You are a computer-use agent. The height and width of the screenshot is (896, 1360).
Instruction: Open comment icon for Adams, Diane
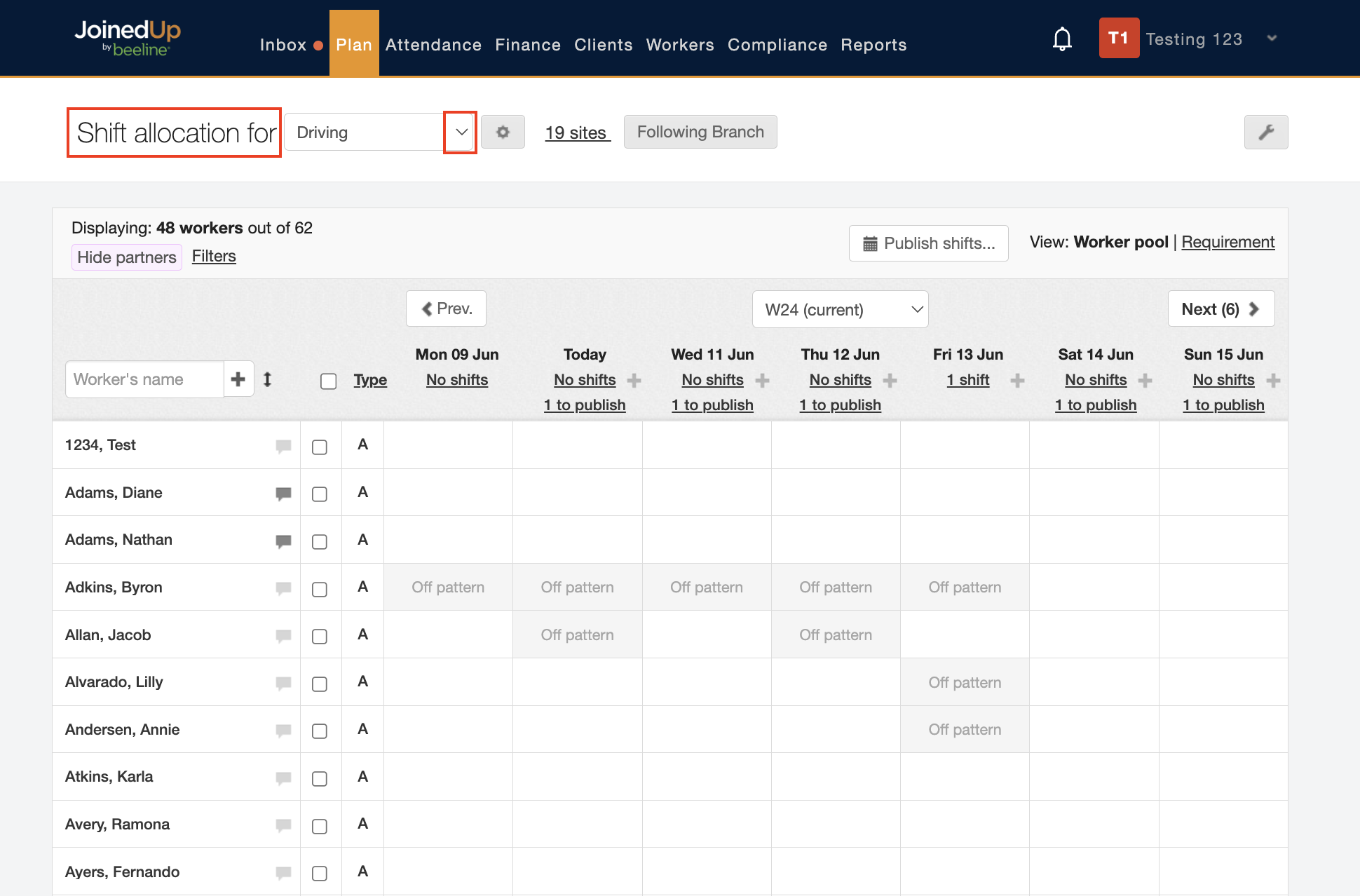[x=283, y=494]
